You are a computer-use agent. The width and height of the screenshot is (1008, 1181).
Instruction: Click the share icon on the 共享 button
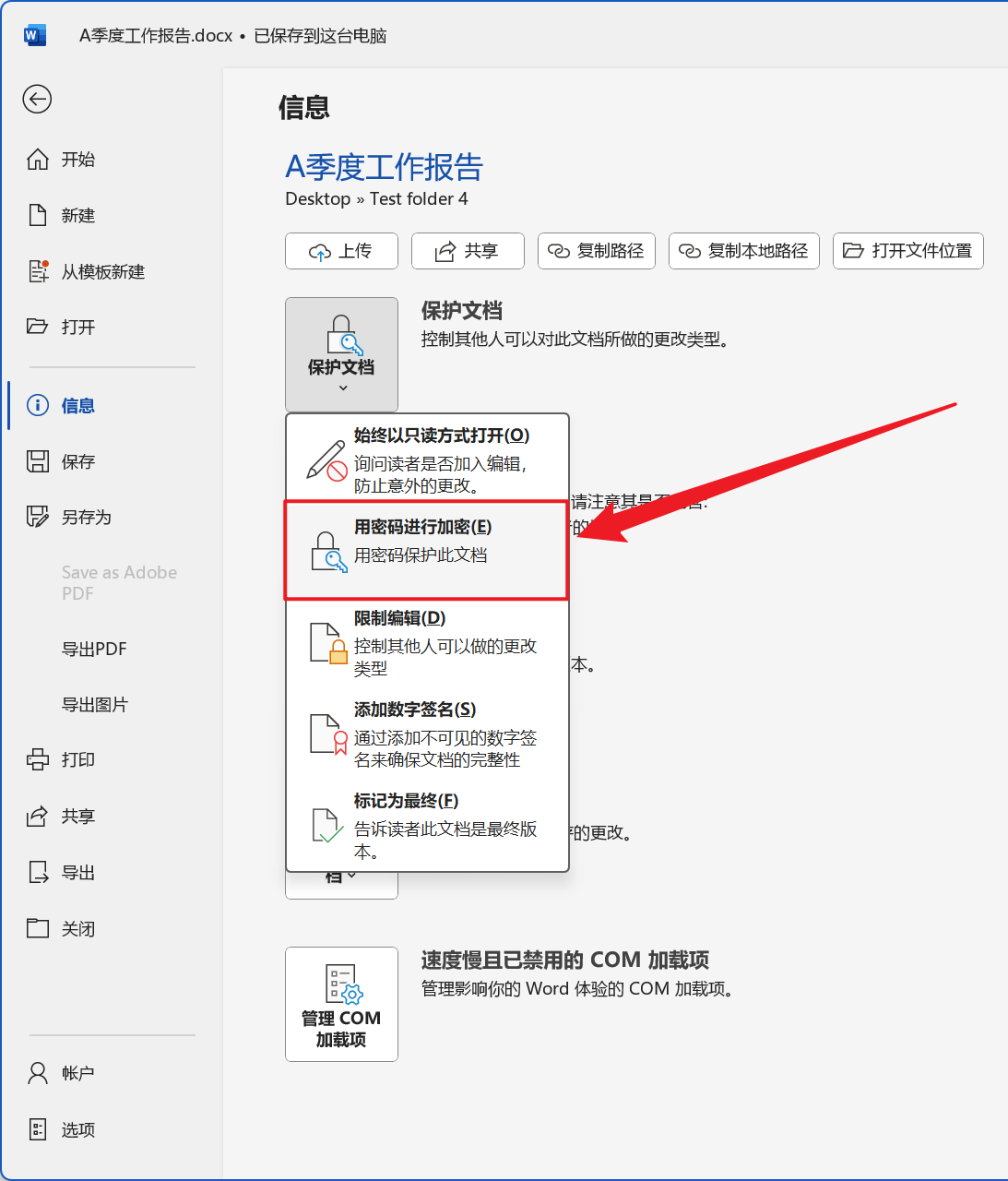[x=444, y=251]
